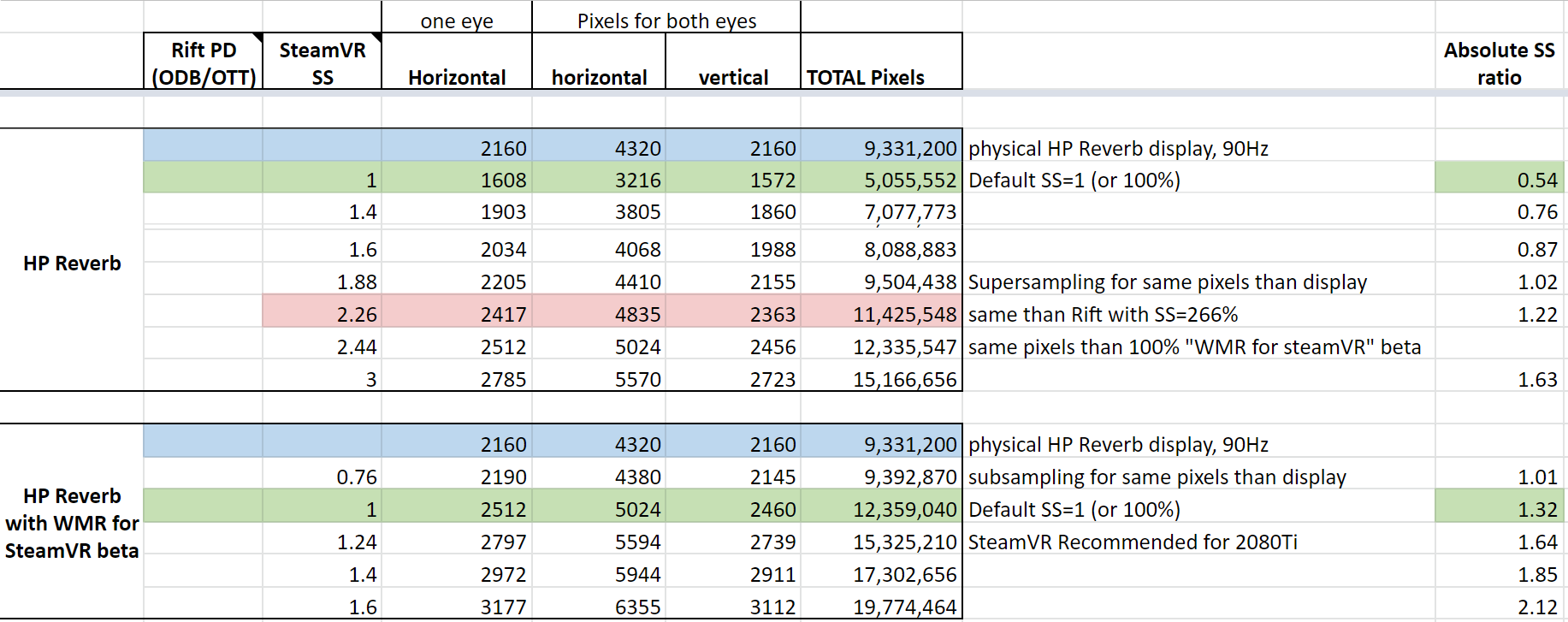Select the absolute SS ratio 1.85

[x=1499, y=572]
